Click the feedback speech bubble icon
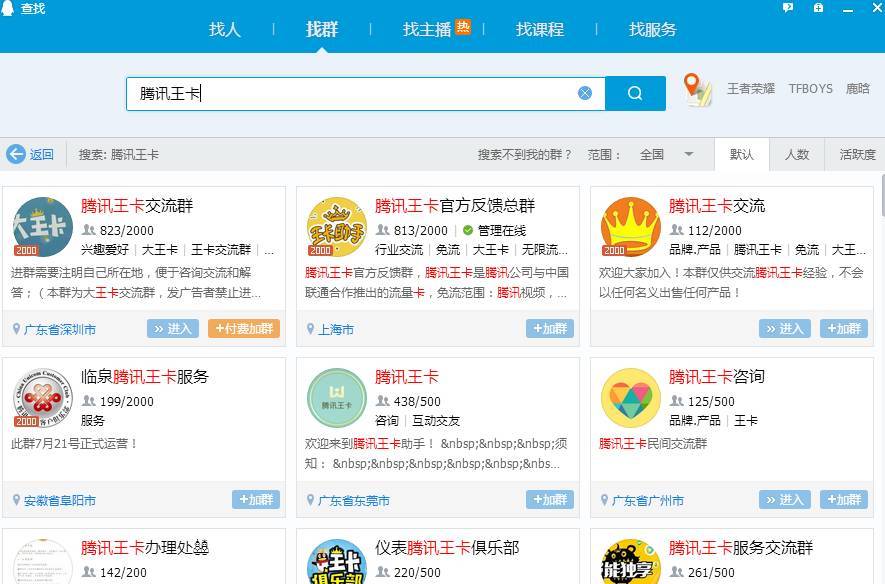The height and width of the screenshot is (584, 885). pos(788,8)
